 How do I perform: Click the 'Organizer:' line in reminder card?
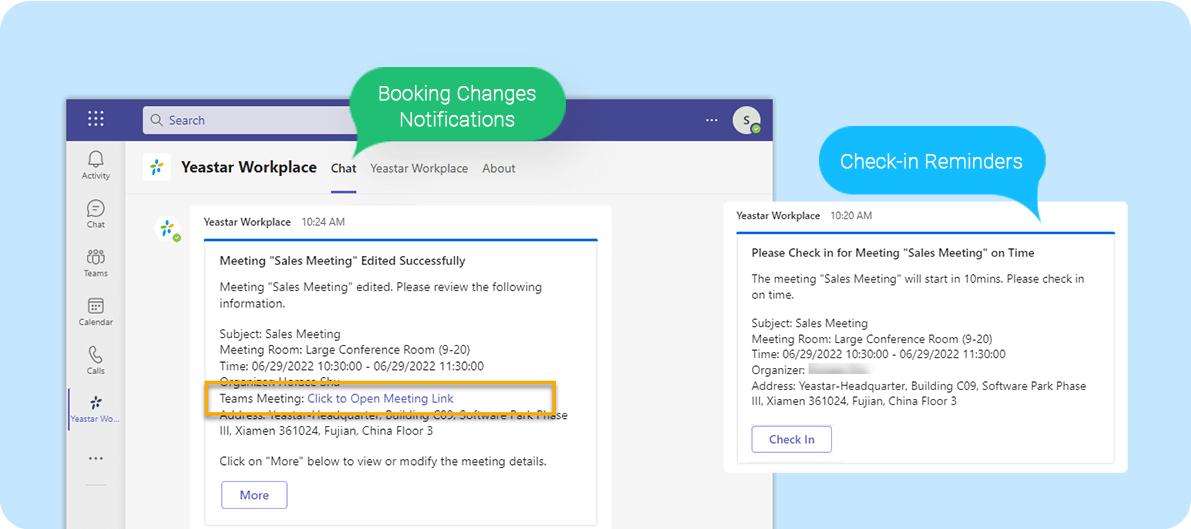811,370
